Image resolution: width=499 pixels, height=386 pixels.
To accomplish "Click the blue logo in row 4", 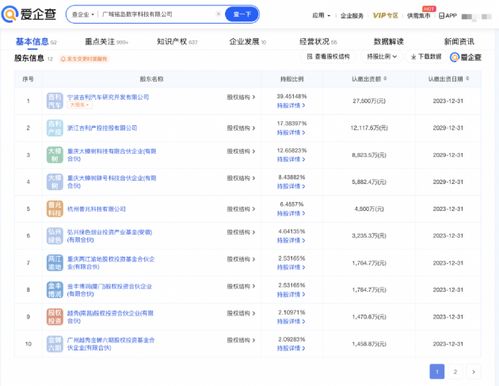I will [x=55, y=182].
